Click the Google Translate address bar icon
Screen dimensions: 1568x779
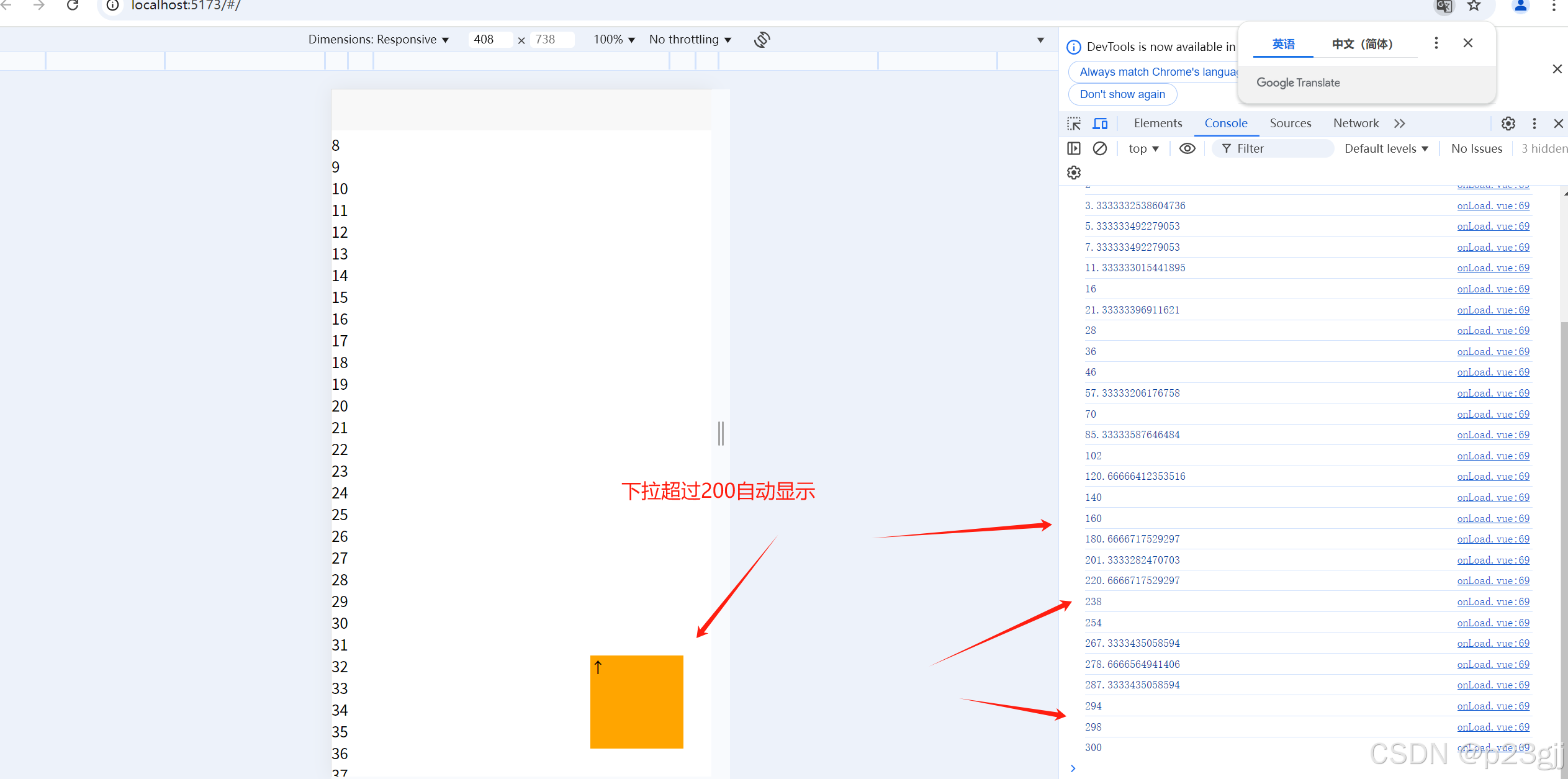(x=1444, y=6)
